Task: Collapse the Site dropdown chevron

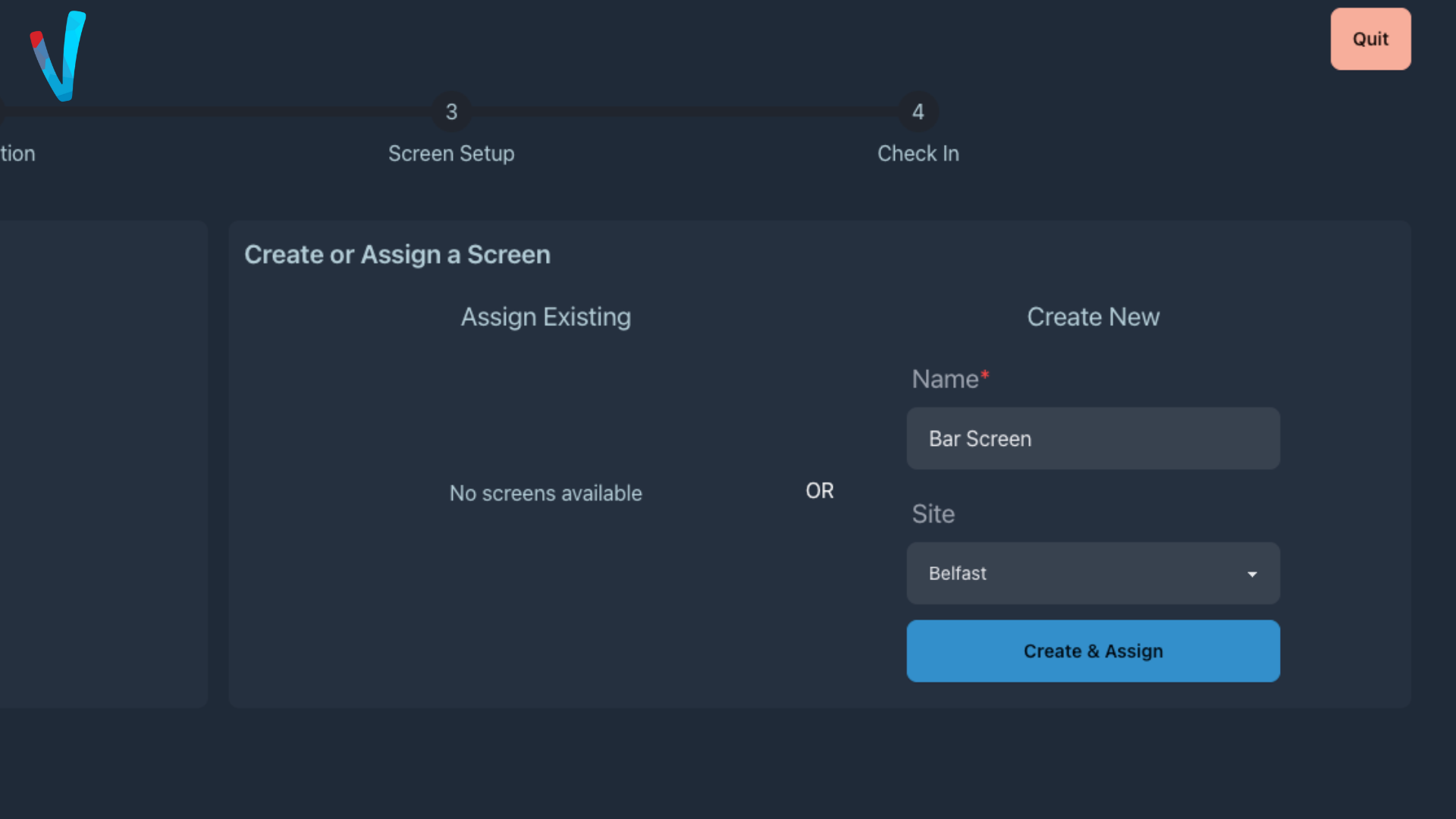Action: point(1252,574)
